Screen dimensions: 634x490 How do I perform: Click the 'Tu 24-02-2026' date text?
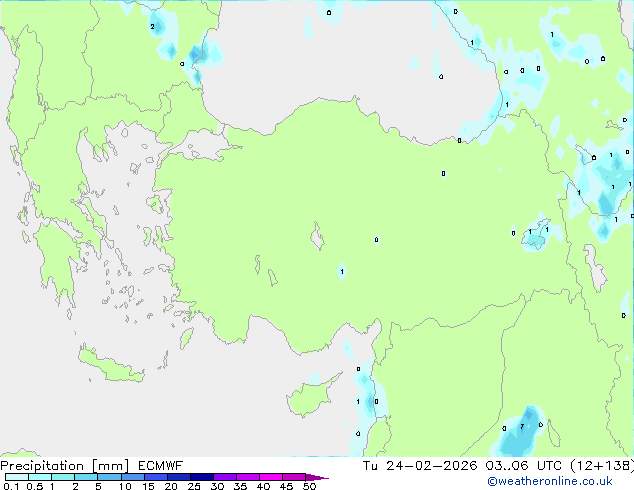(x=420, y=466)
